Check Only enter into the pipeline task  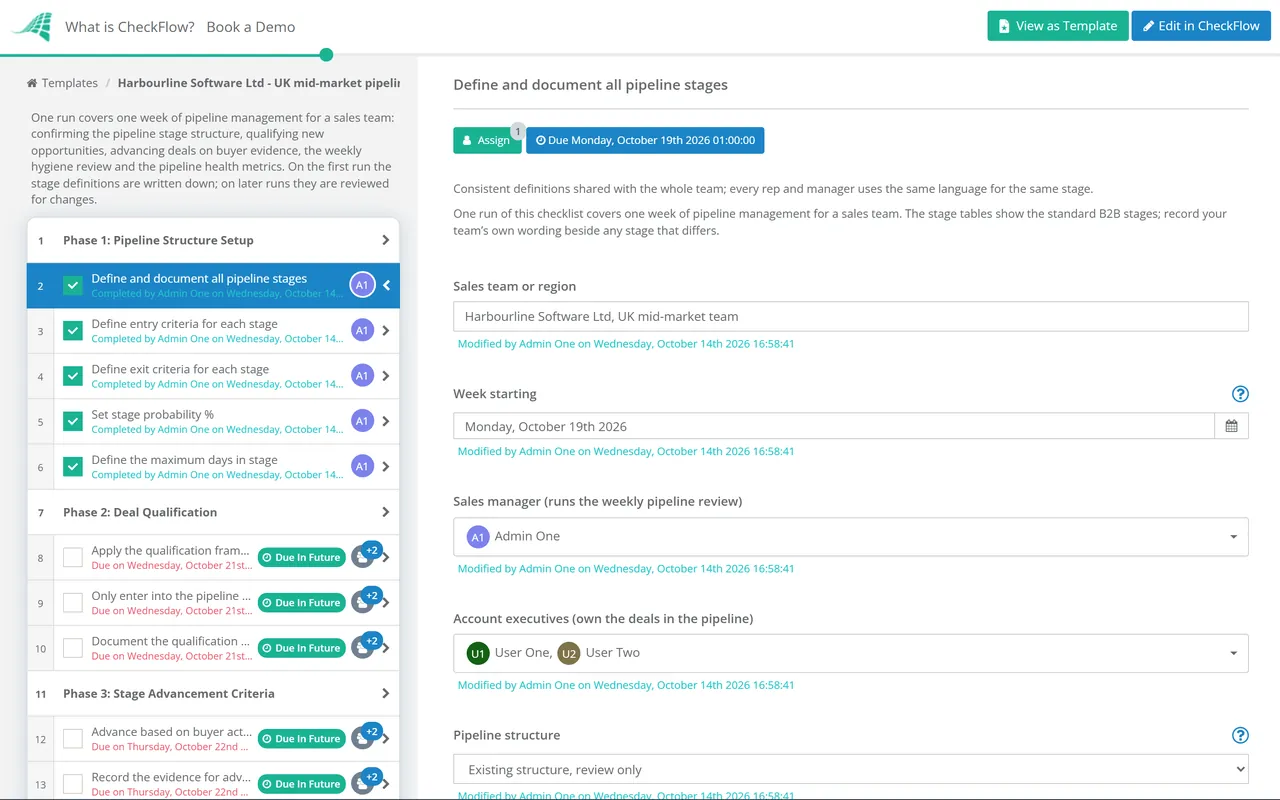pos(73,602)
